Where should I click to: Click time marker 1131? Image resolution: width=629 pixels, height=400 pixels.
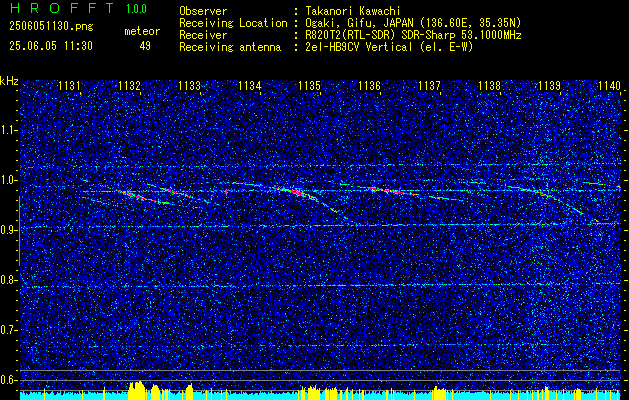[x=69, y=85]
